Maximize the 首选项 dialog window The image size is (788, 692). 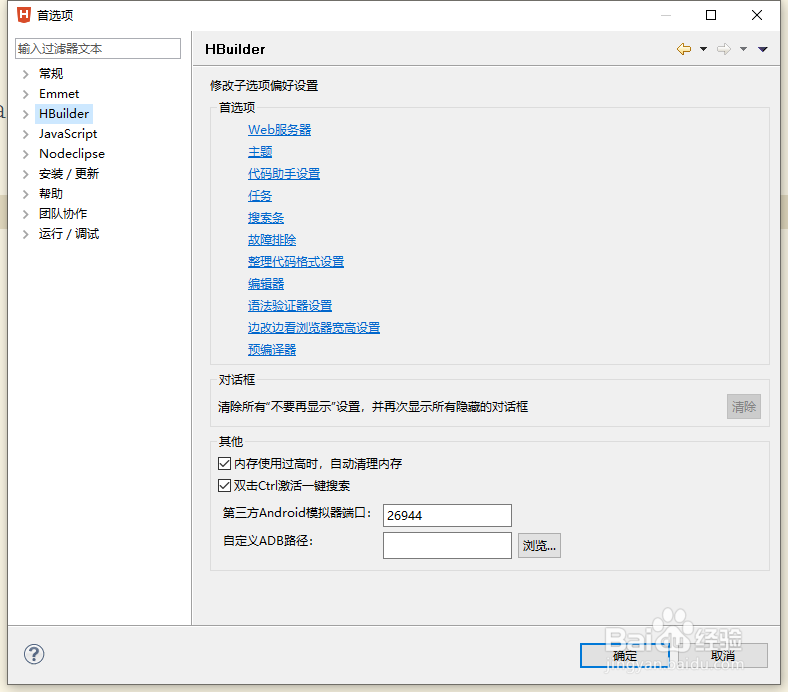point(711,15)
